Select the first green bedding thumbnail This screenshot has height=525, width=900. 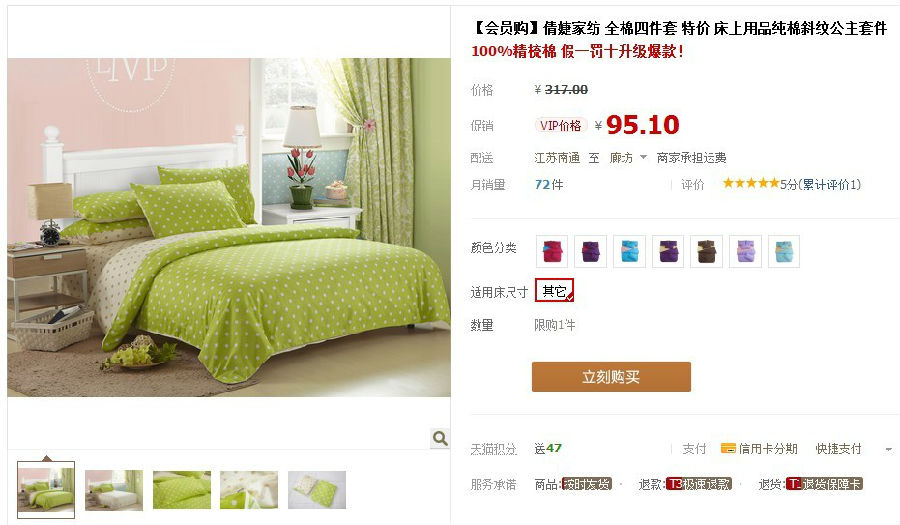click(x=46, y=489)
